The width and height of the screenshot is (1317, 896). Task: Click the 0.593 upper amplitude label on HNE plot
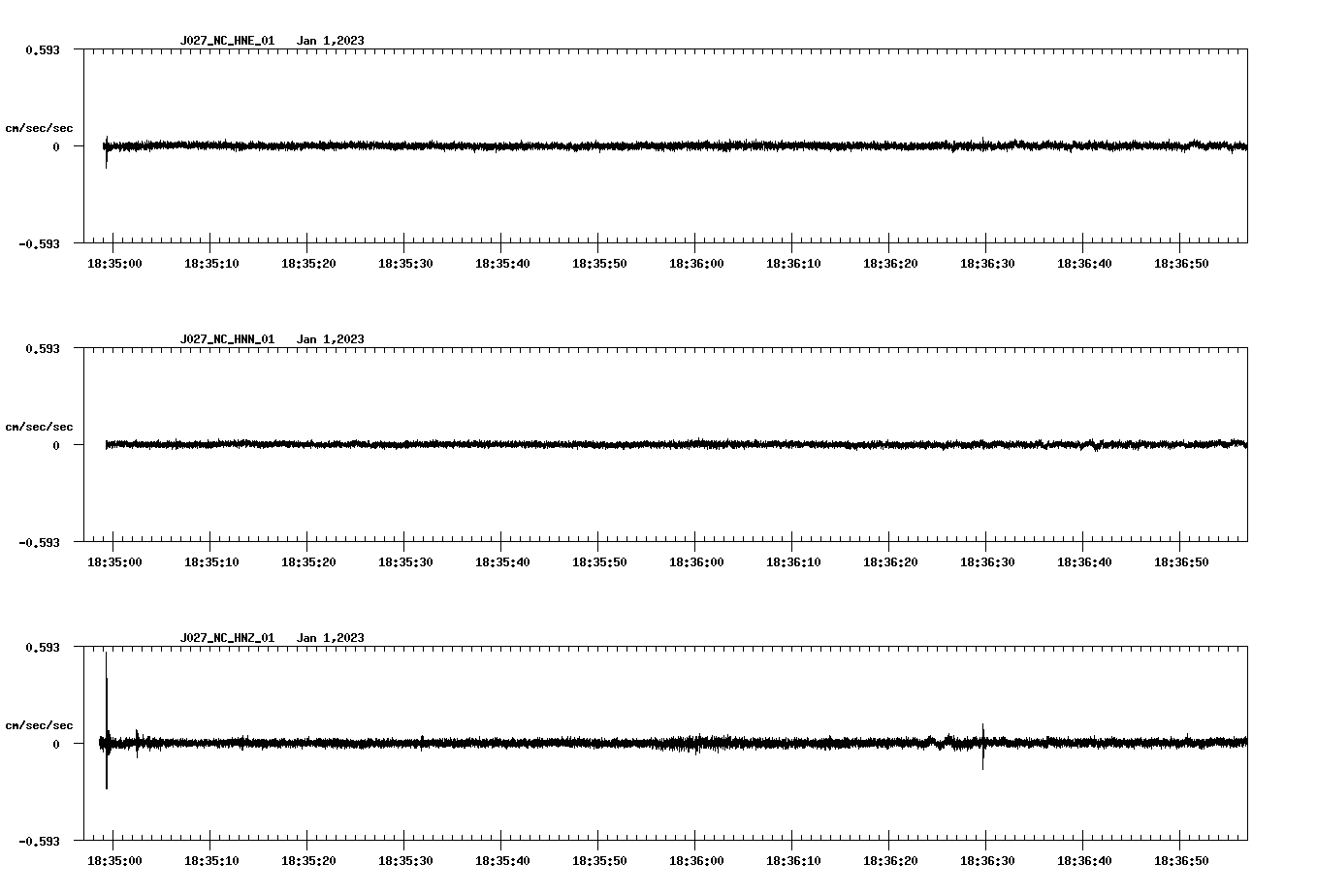tap(45, 48)
